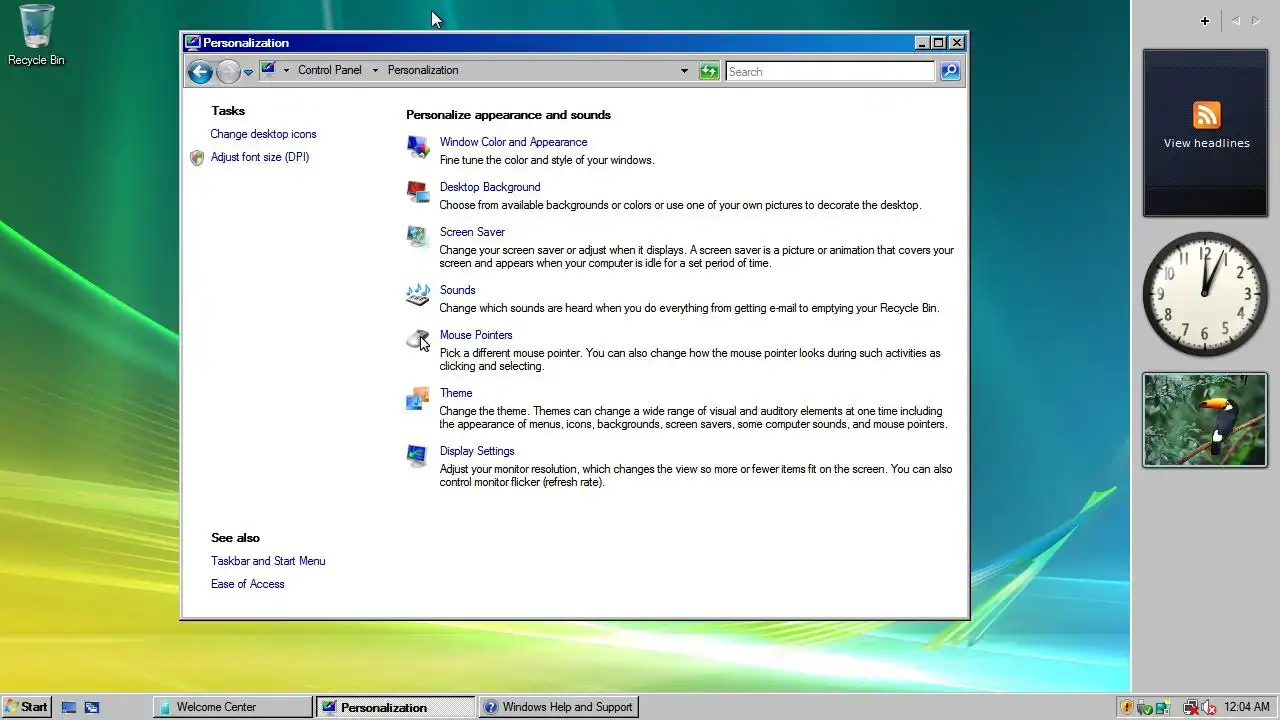Screen dimensions: 1280x720
Task: Click inside the Search box
Action: 830,71
